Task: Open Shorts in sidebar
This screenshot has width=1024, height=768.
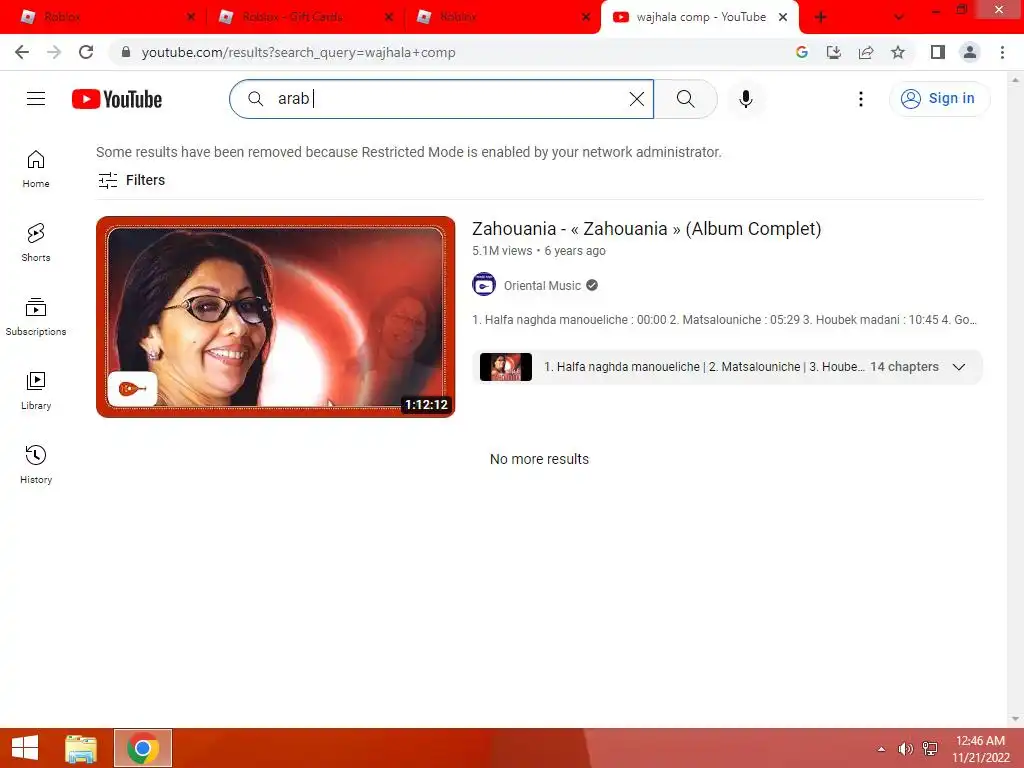Action: [x=36, y=243]
